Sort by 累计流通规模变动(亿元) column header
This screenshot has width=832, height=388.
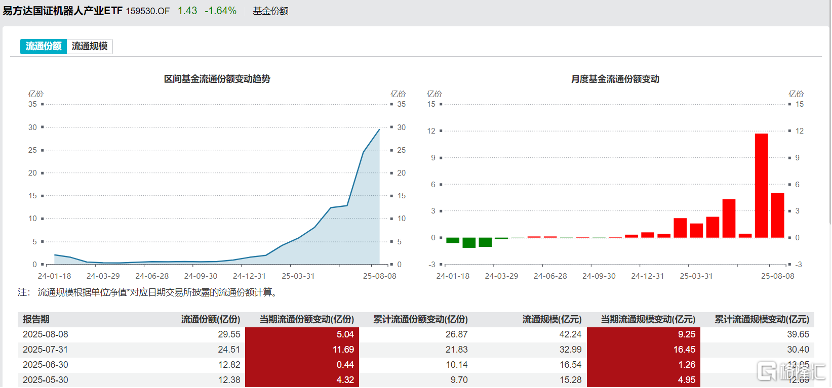pos(761,320)
